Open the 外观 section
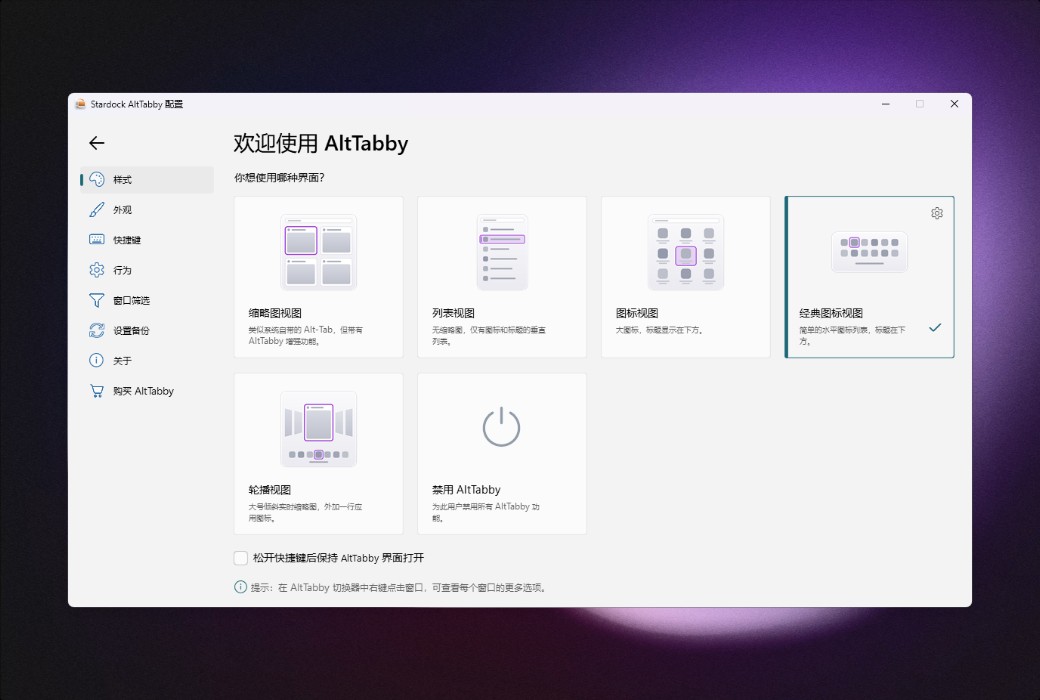 (x=147, y=210)
